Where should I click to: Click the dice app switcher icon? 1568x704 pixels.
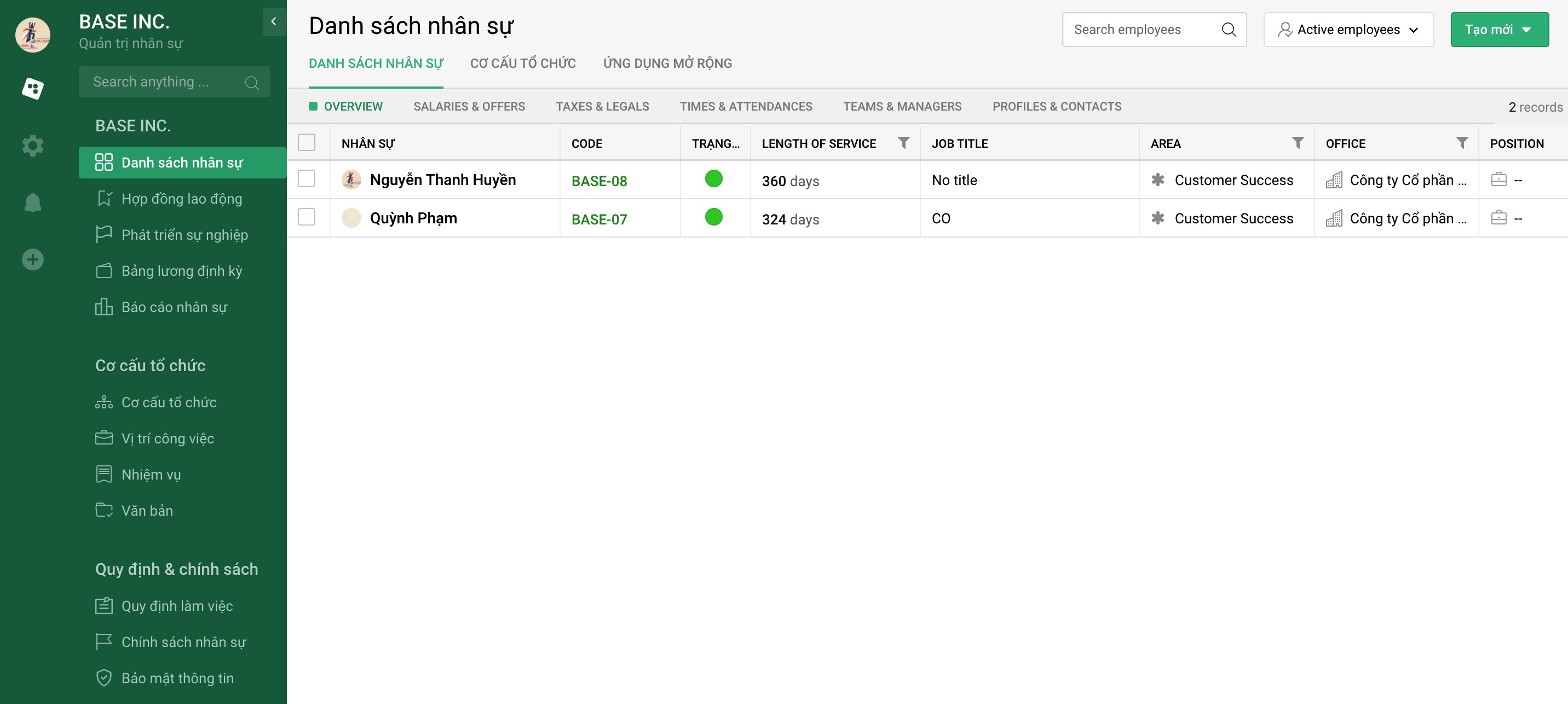[x=33, y=89]
